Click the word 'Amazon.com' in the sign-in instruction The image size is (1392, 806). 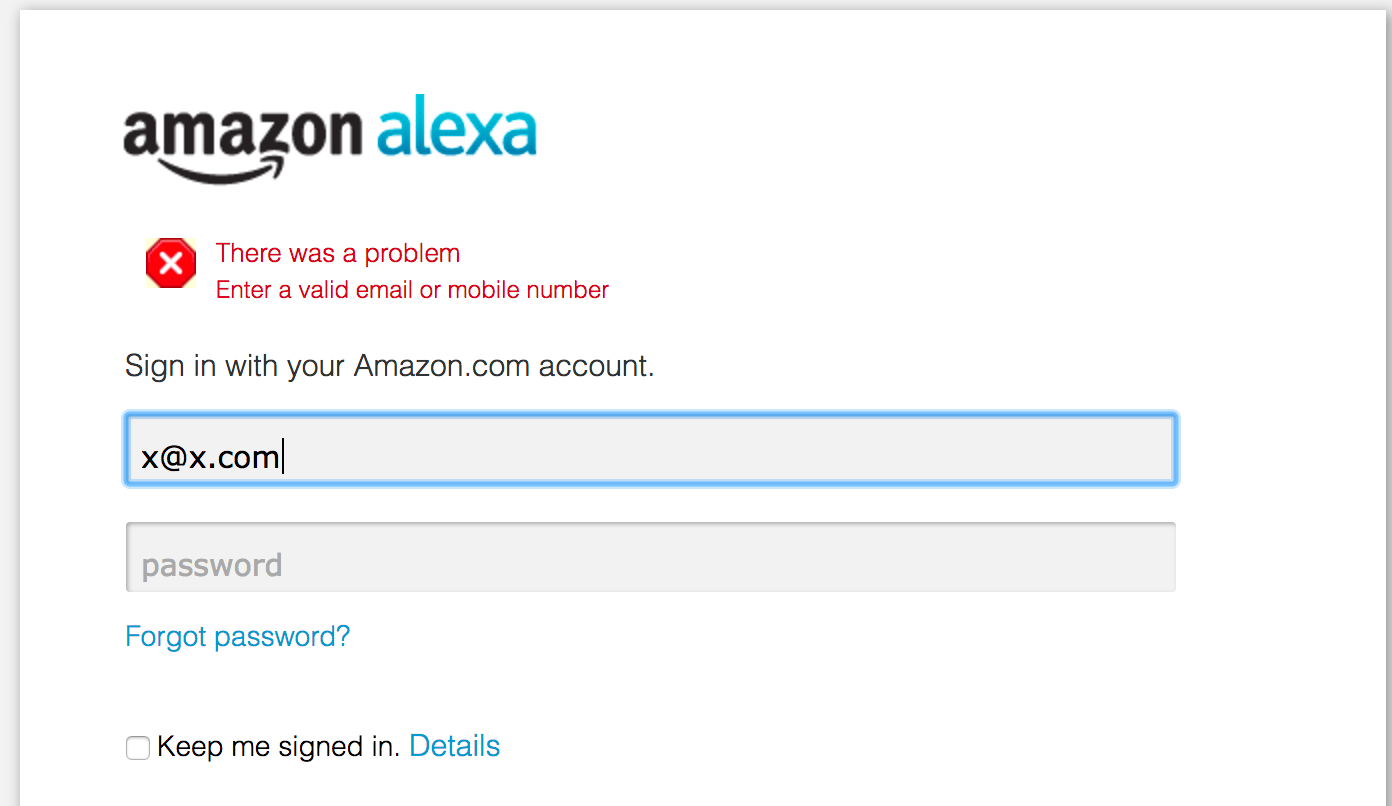pos(441,366)
